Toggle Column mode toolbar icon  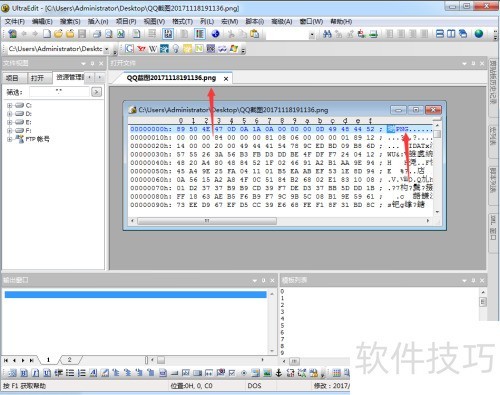pos(199,34)
